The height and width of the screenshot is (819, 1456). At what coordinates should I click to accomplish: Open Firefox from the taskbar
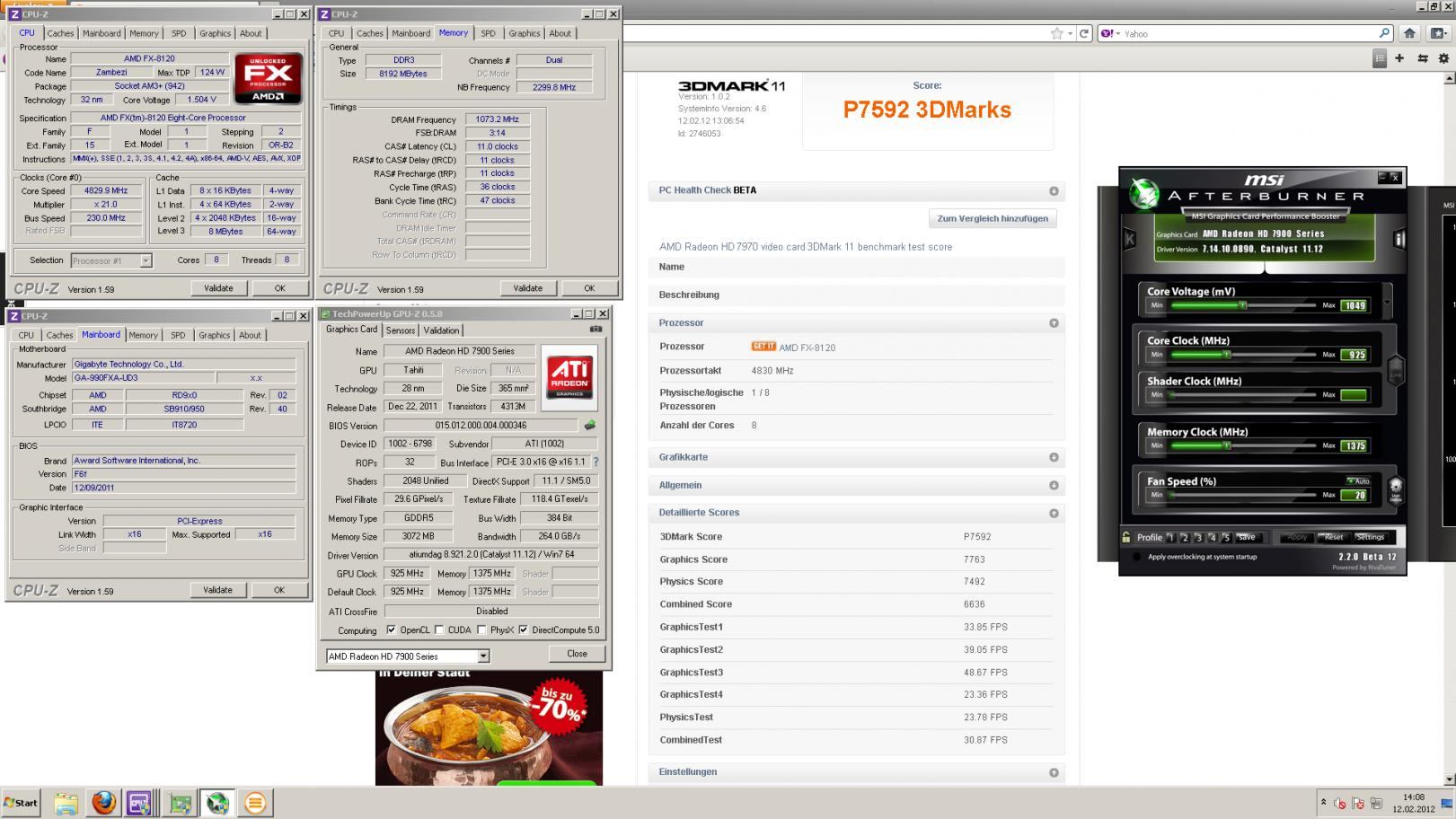104,803
